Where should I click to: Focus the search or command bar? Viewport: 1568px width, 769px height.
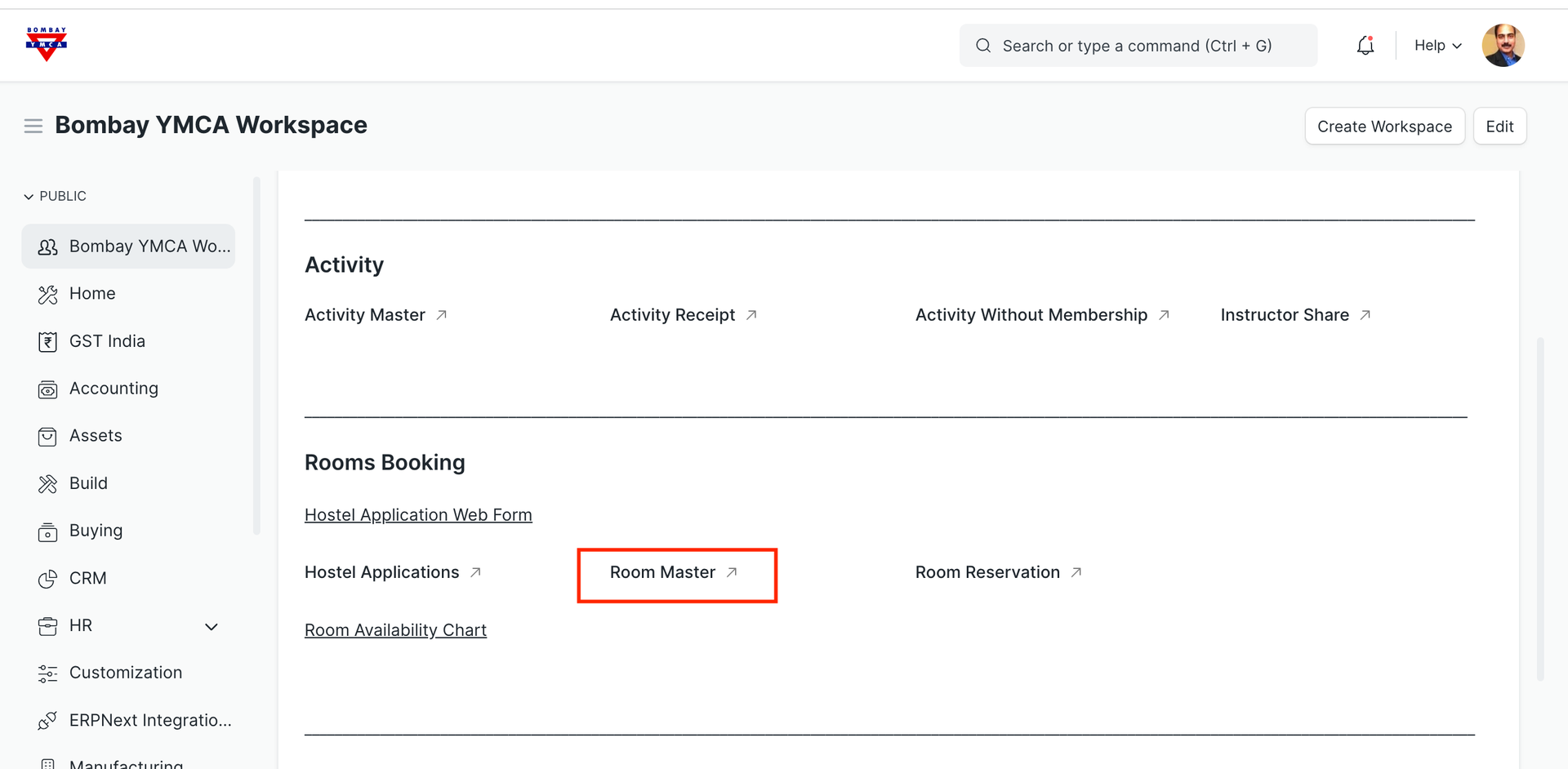pos(1137,46)
